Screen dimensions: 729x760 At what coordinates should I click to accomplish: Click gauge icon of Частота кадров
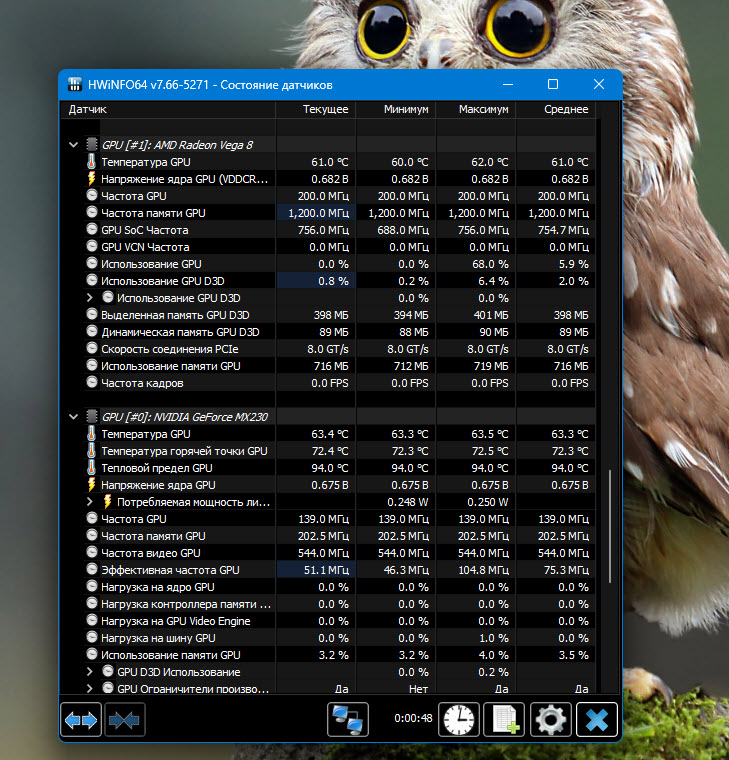pyautogui.click(x=92, y=382)
